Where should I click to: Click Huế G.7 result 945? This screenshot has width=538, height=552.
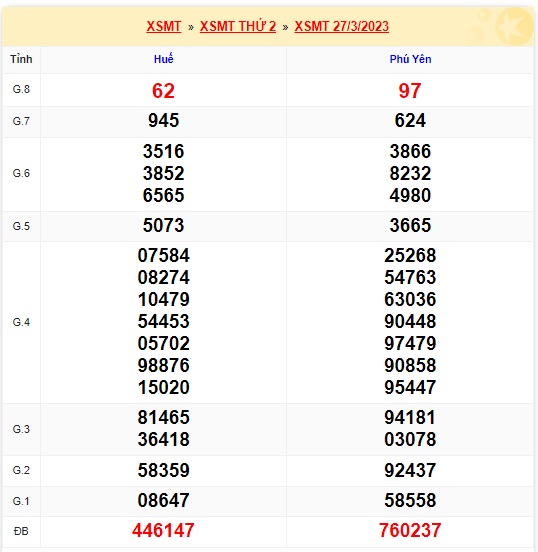point(163,121)
